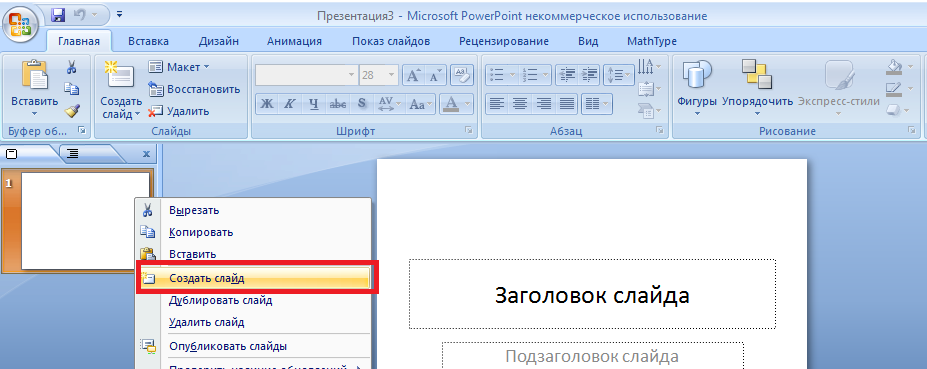Paste using the ribbon Вставить button

coord(34,88)
